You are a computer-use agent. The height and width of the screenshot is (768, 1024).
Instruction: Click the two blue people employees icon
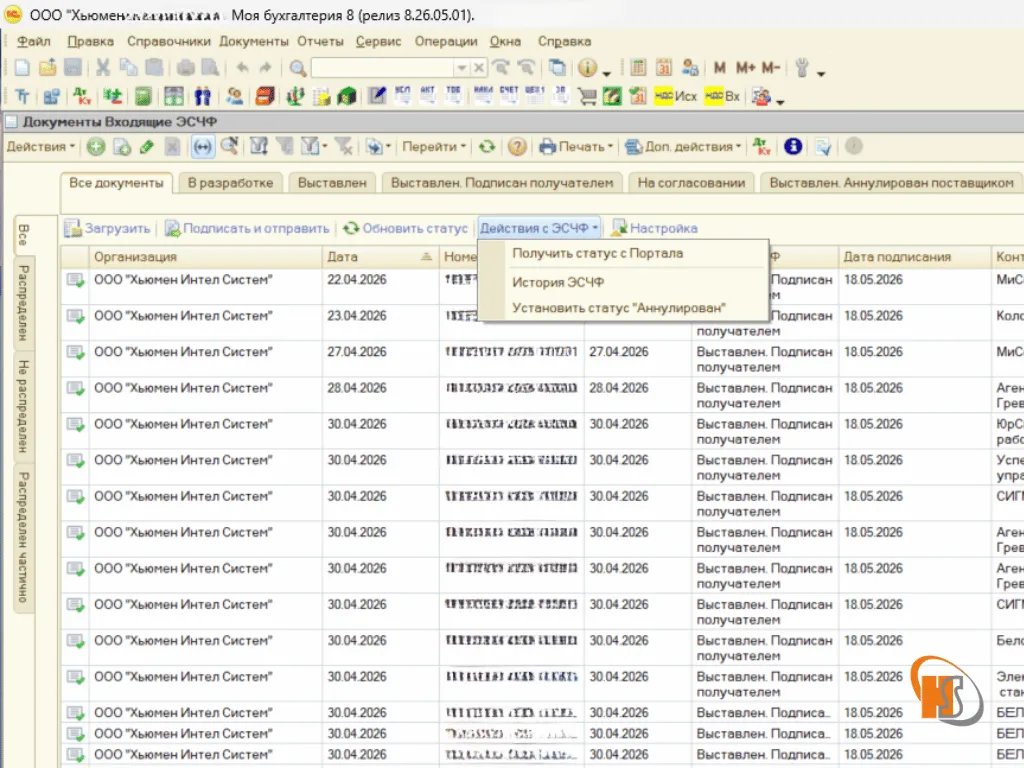[x=203, y=97]
